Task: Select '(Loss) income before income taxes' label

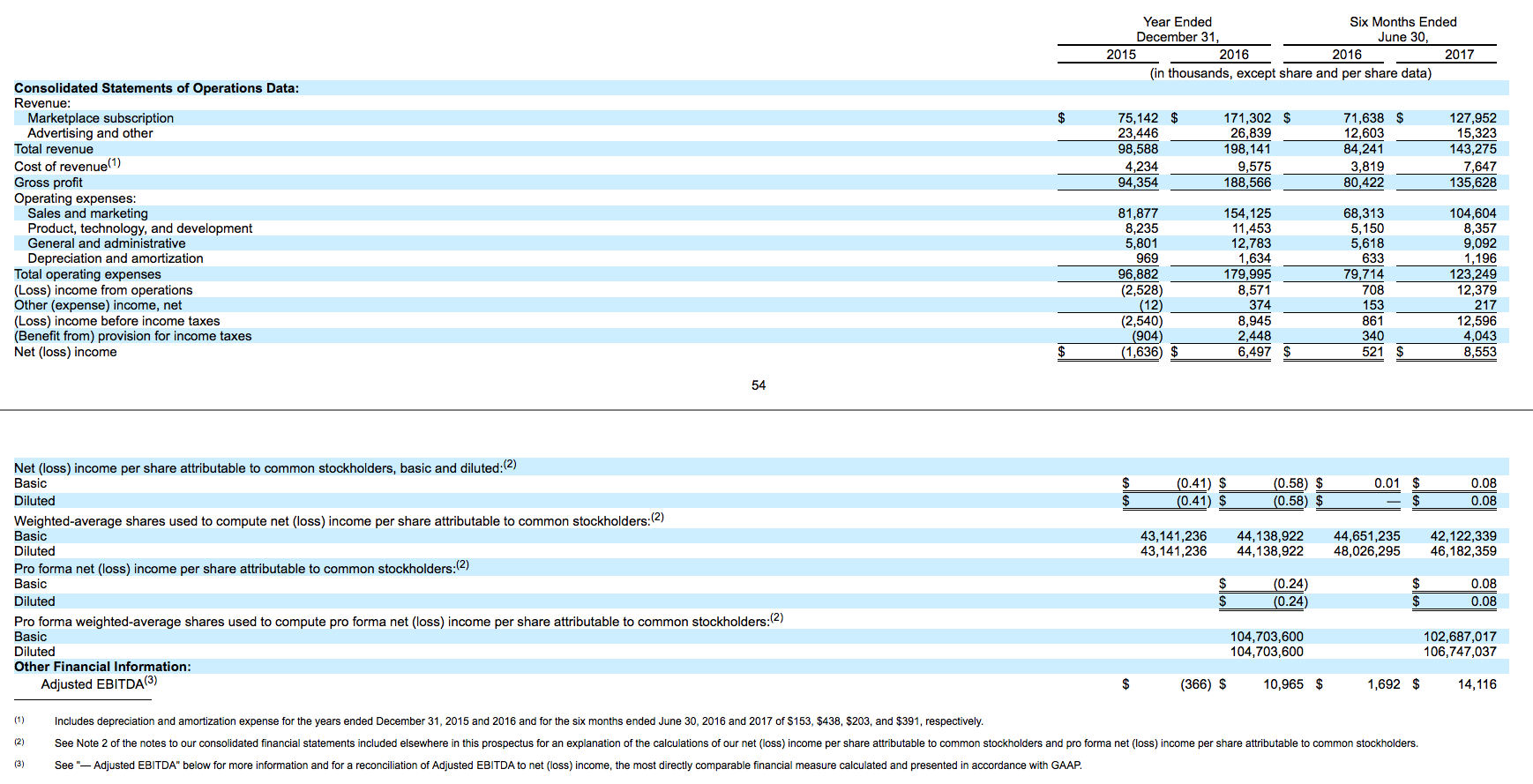Action: click(x=117, y=321)
